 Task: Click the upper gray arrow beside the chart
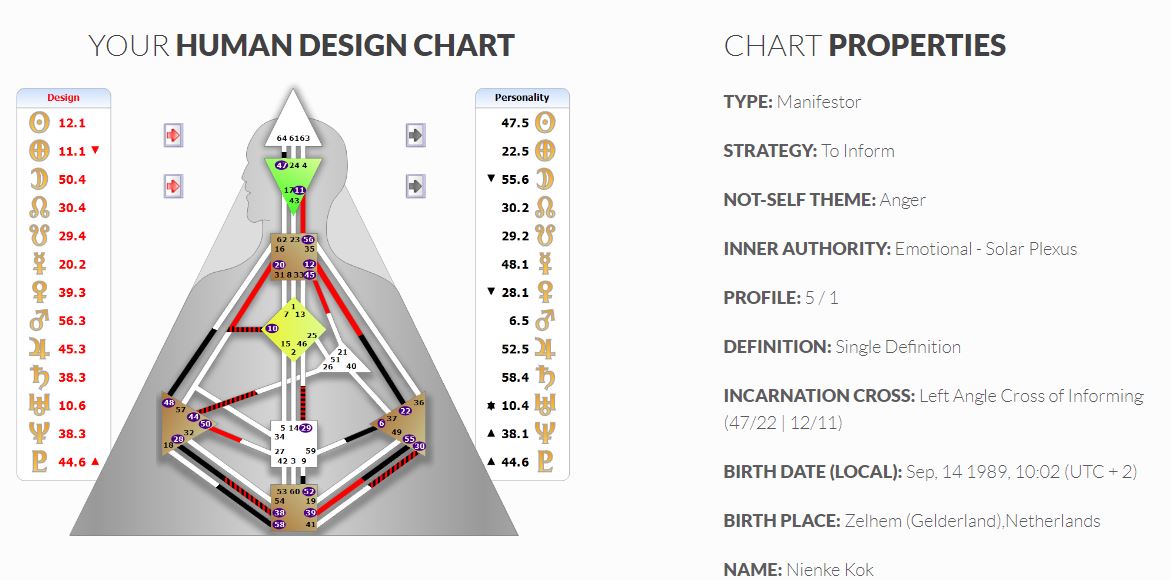[416, 135]
